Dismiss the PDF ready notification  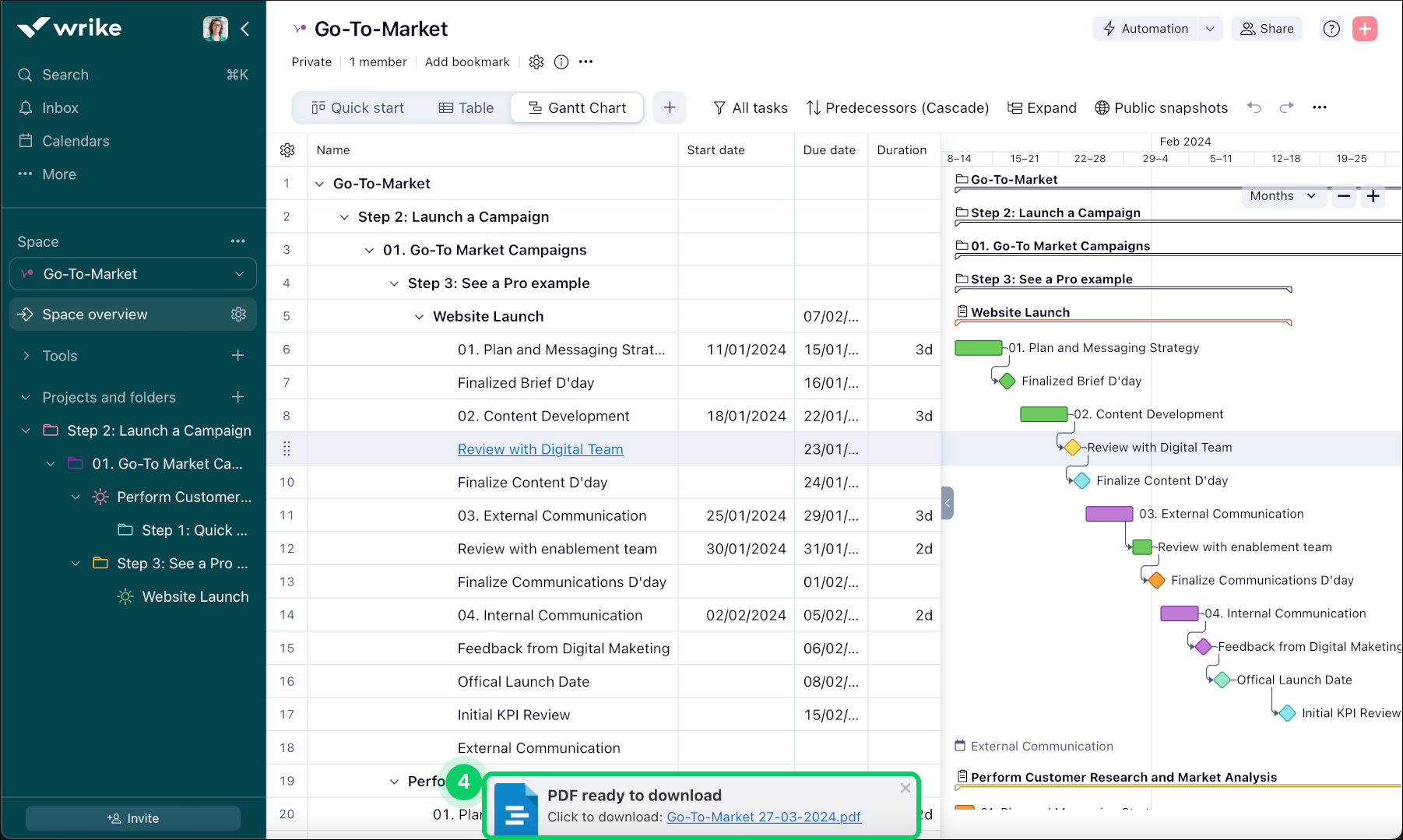[x=905, y=788]
